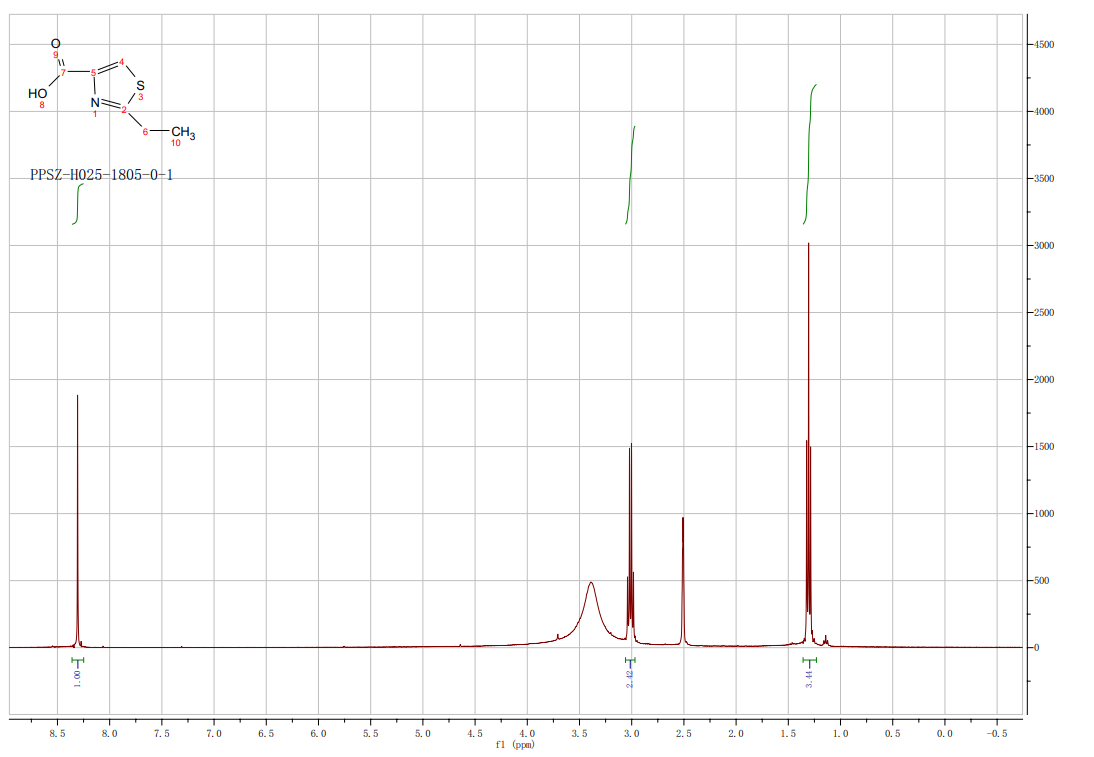Click the green integral curve above 1.3 ppm

tap(809, 150)
